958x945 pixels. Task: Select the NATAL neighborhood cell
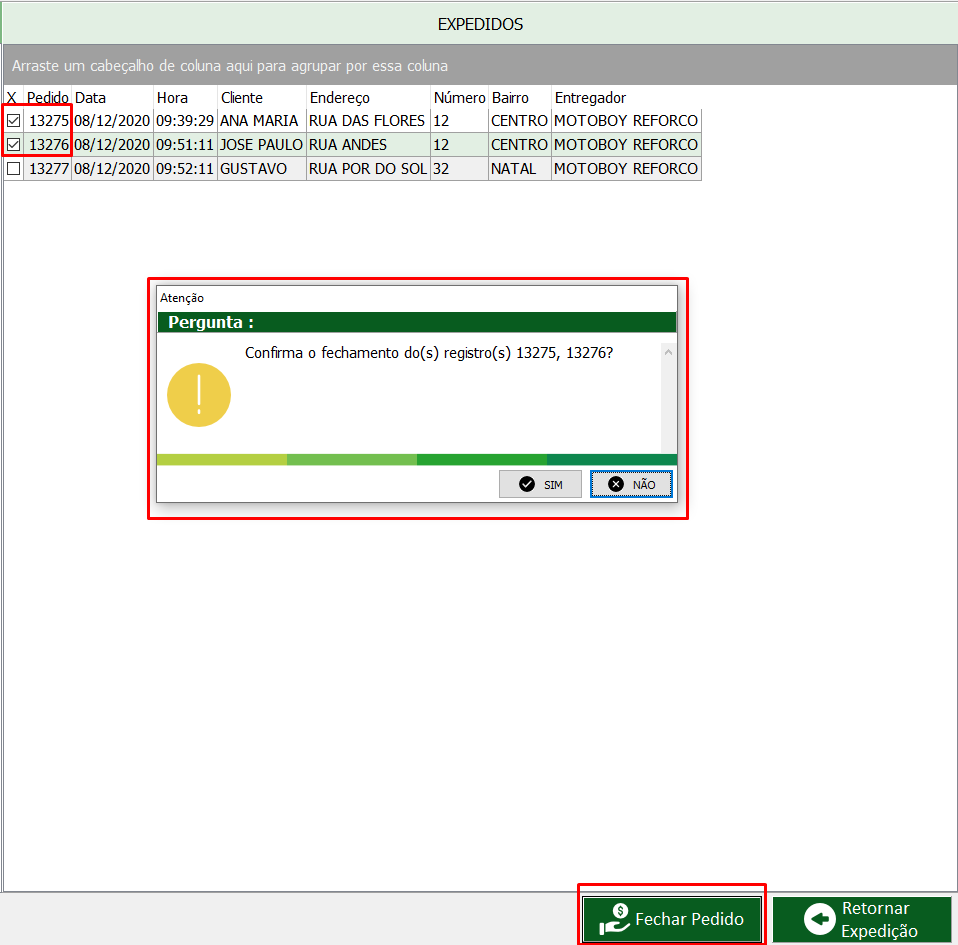pyautogui.click(x=520, y=169)
